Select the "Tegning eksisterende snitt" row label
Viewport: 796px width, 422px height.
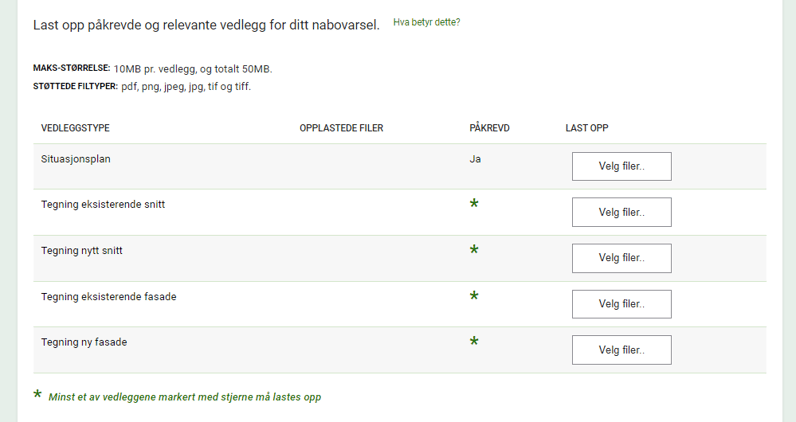[x=103, y=204]
